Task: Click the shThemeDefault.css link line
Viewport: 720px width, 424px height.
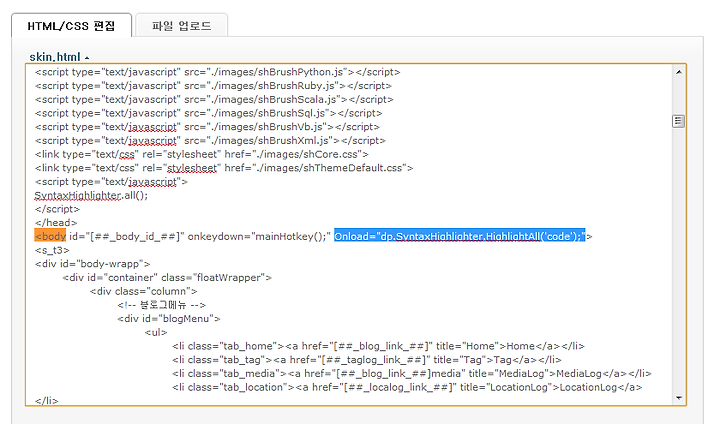Action: [x=224, y=168]
